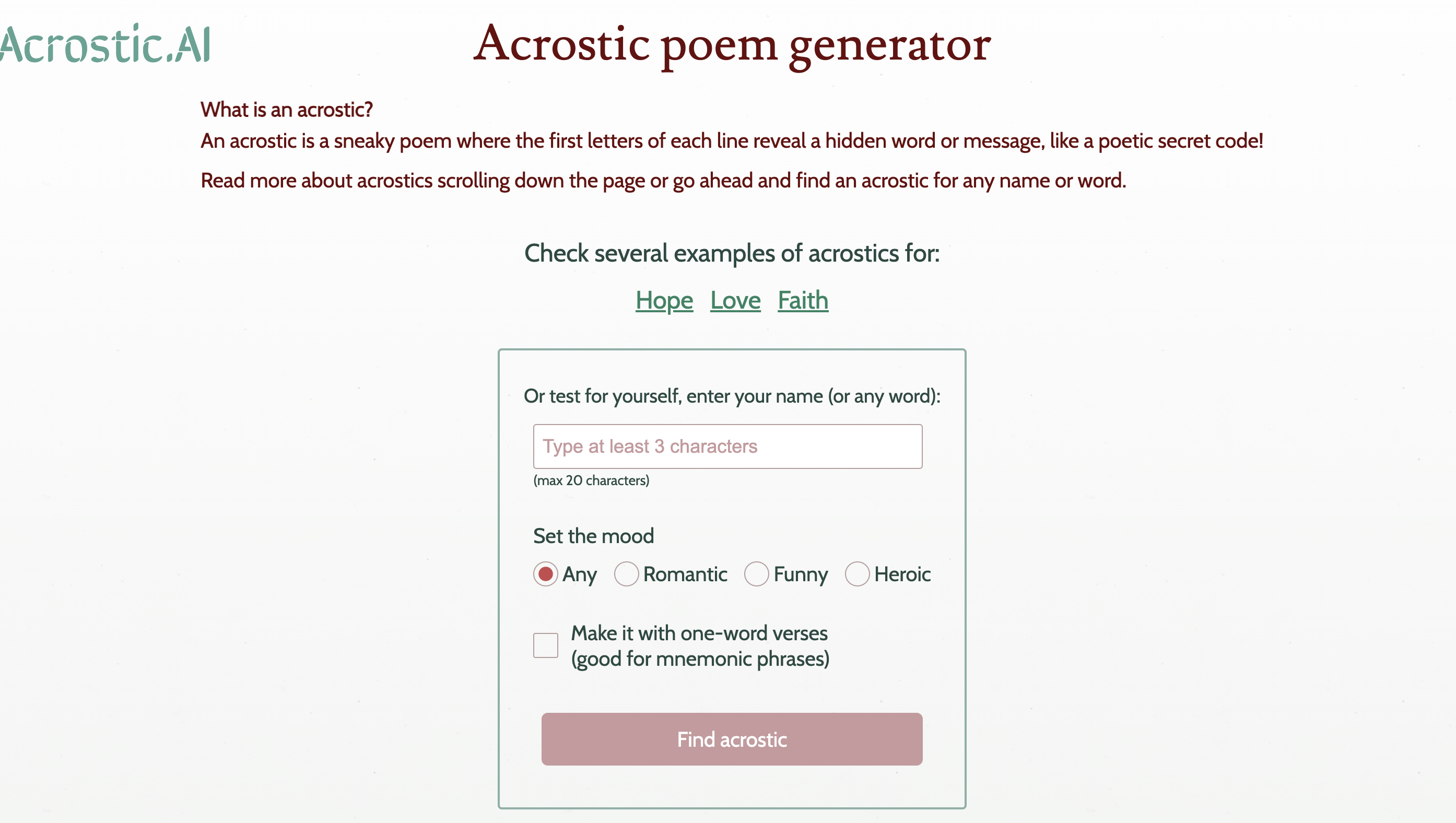Choose the Funny mood radio button
This screenshot has width=1456, height=823.
coord(756,574)
